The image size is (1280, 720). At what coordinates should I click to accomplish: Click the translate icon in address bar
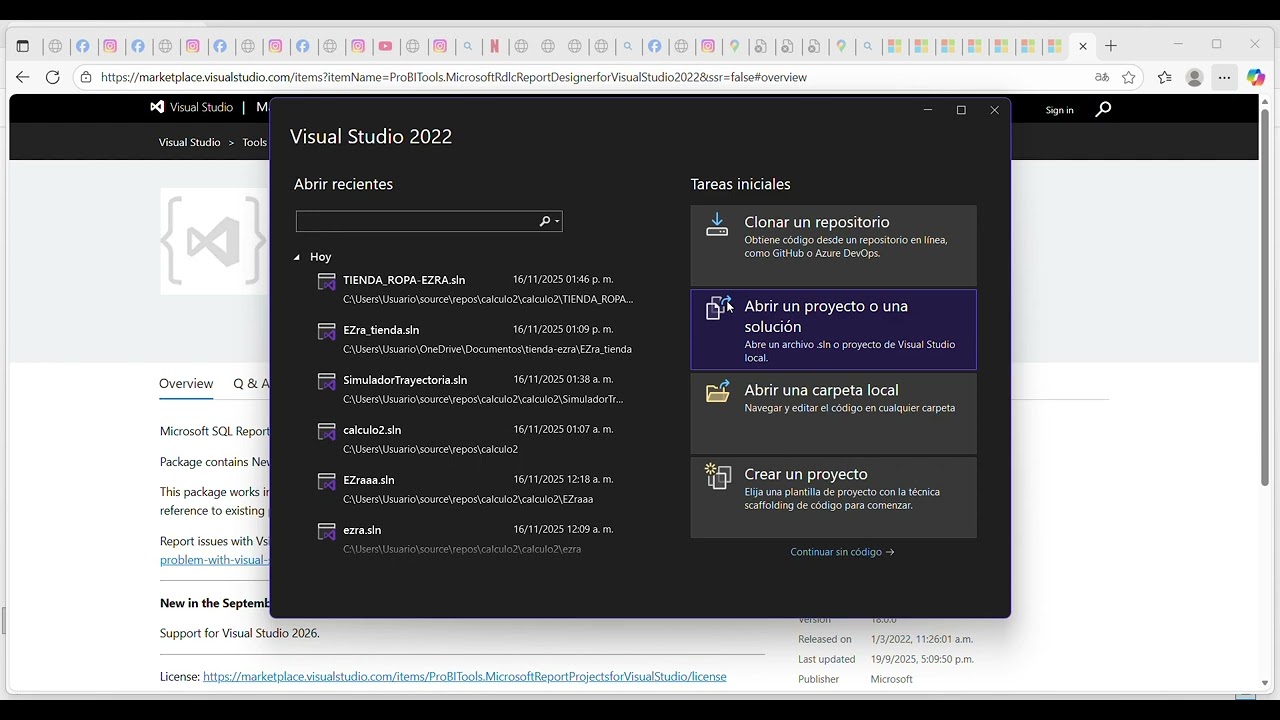(x=1102, y=77)
